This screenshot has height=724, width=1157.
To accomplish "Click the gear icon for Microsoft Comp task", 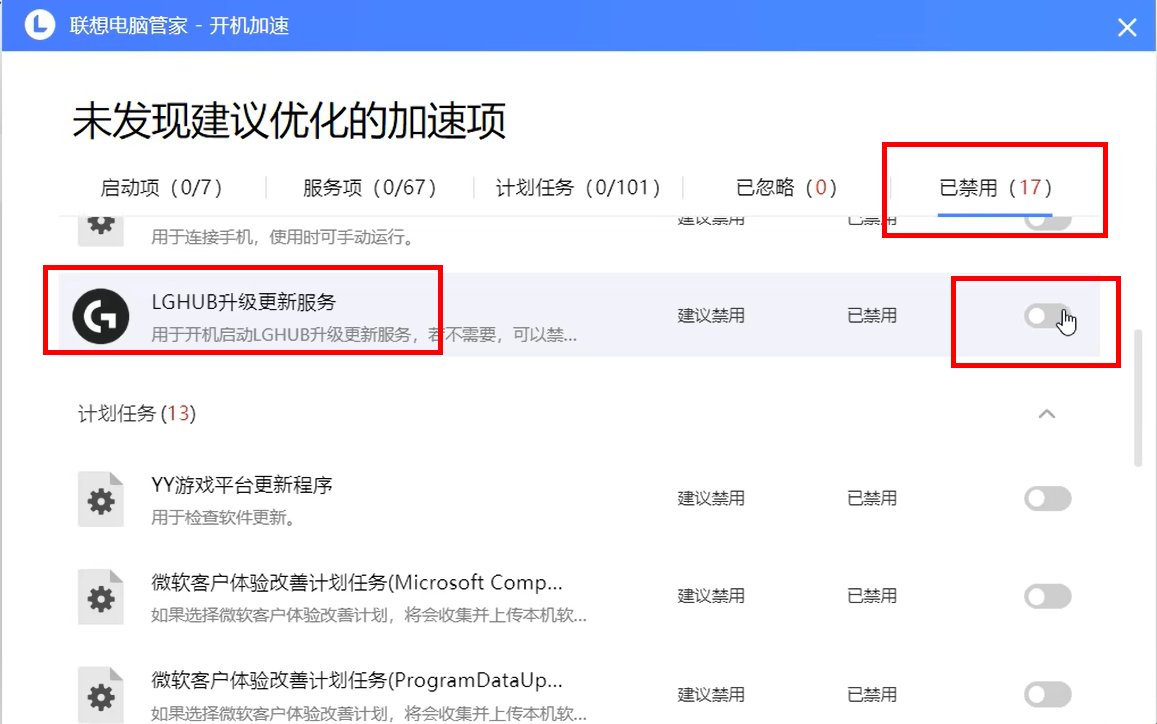I will [100, 595].
